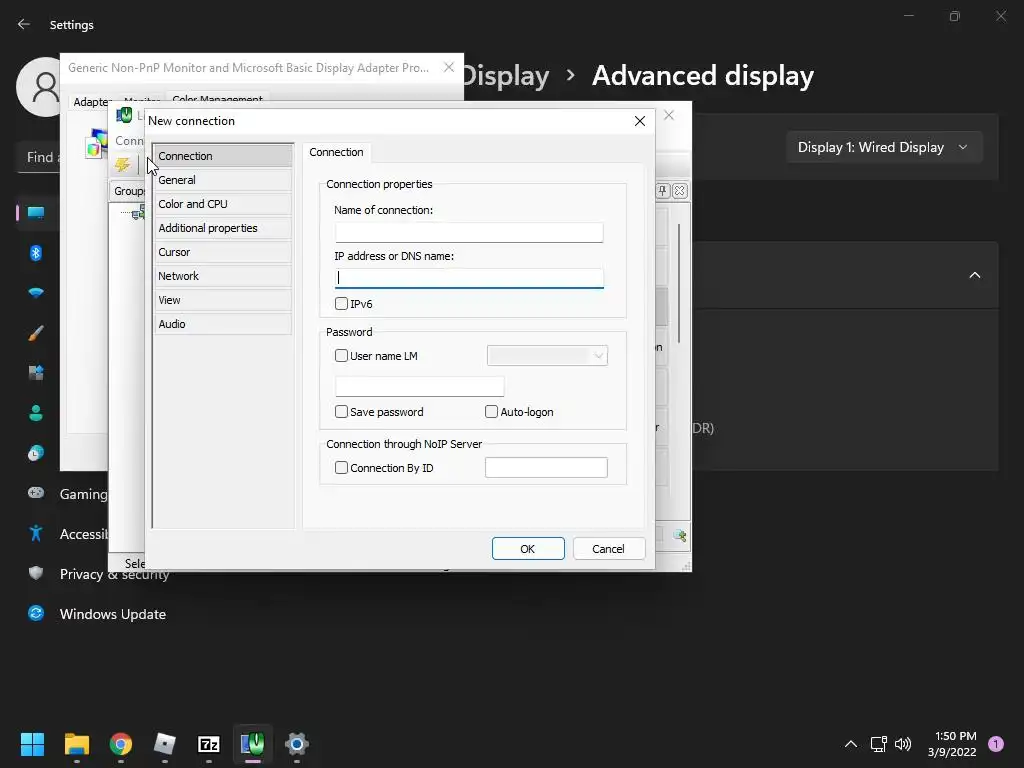Viewport: 1024px width, 768px height.
Task: Open the user name dropdown list
Action: pyautogui.click(x=547, y=356)
